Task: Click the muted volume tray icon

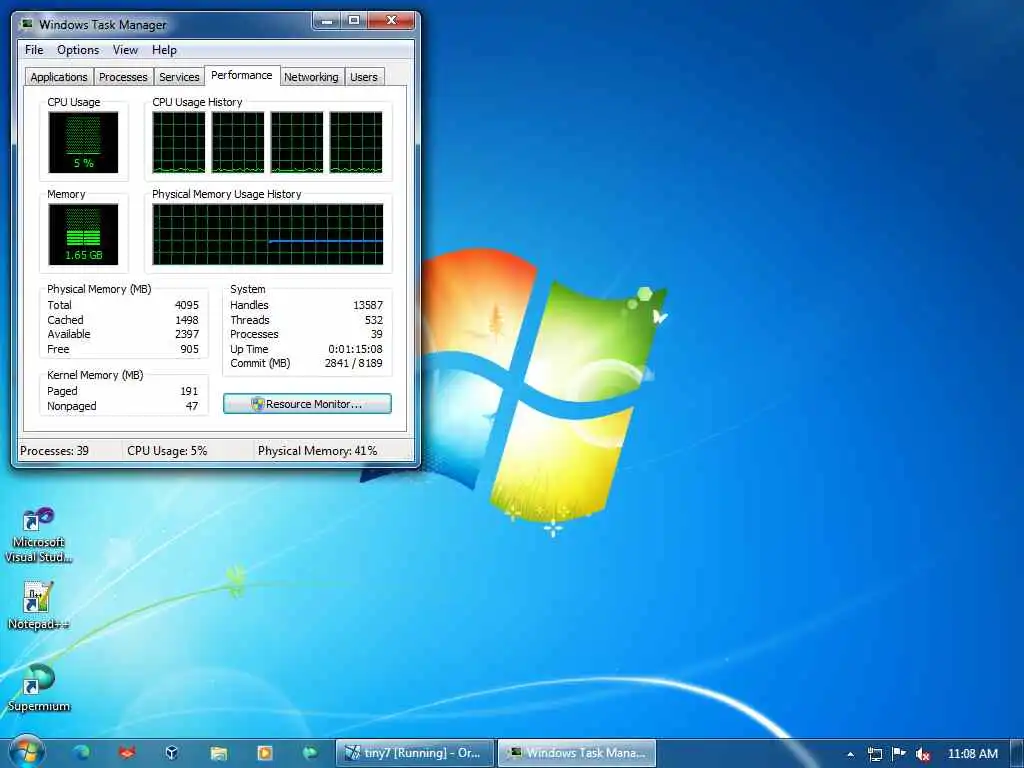Action: (923, 754)
